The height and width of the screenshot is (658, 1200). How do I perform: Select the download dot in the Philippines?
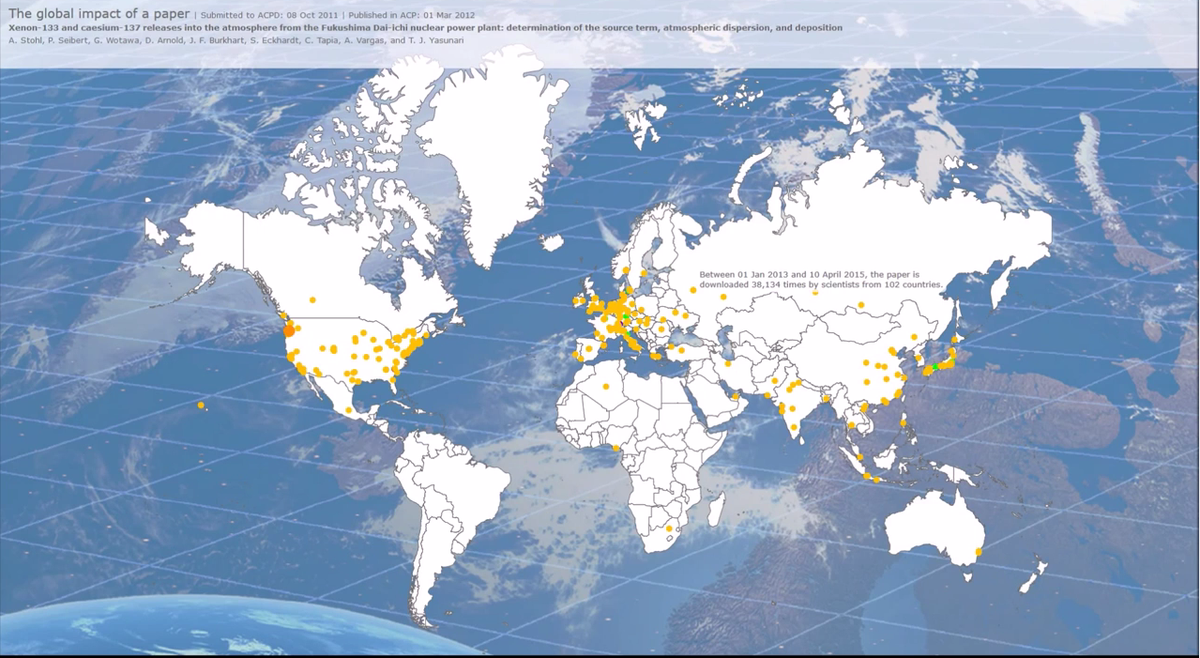click(904, 424)
